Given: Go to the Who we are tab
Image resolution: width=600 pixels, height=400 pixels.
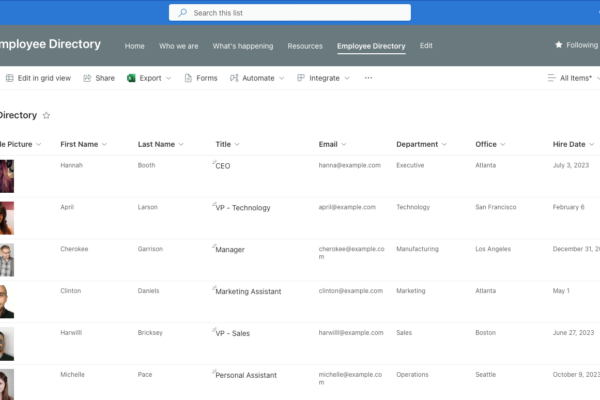Looking at the screenshot, I should tap(179, 46).
